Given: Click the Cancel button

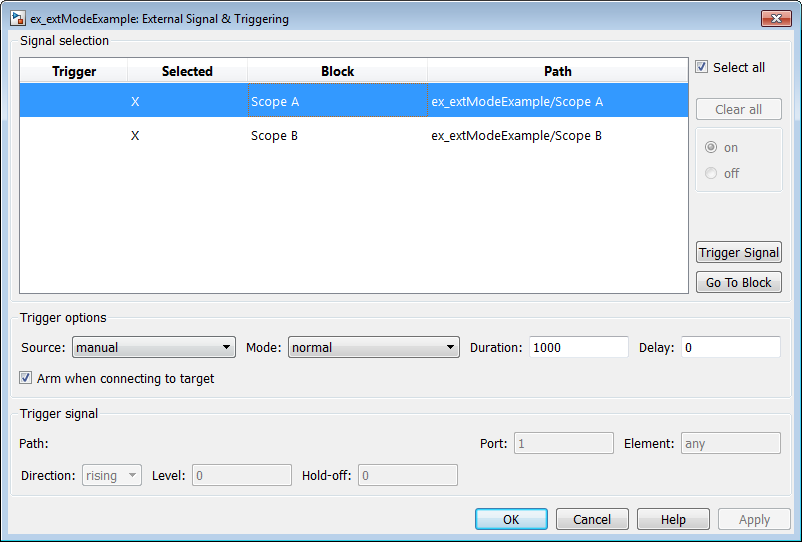Looking at the screenshot, I should [592, 520].
